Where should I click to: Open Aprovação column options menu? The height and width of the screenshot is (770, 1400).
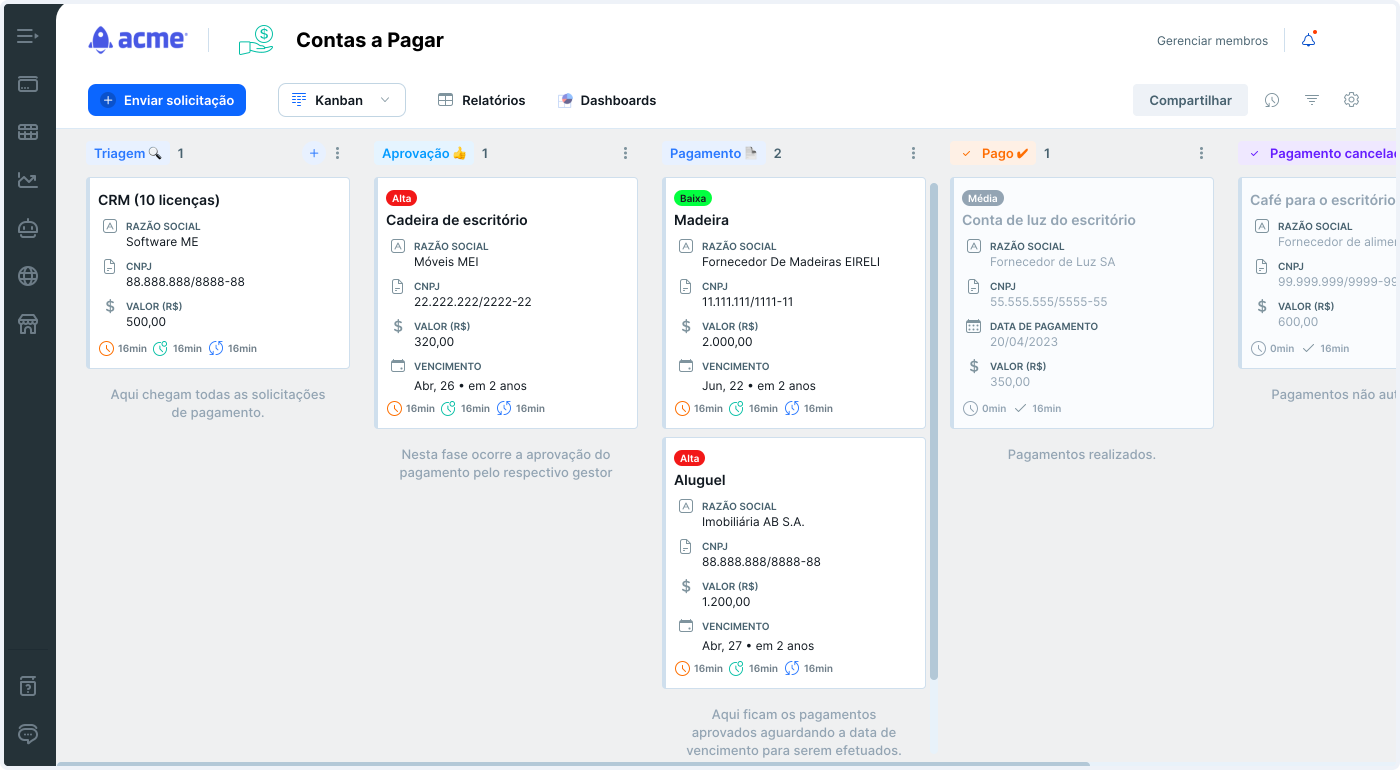click(x=625, y=153)
